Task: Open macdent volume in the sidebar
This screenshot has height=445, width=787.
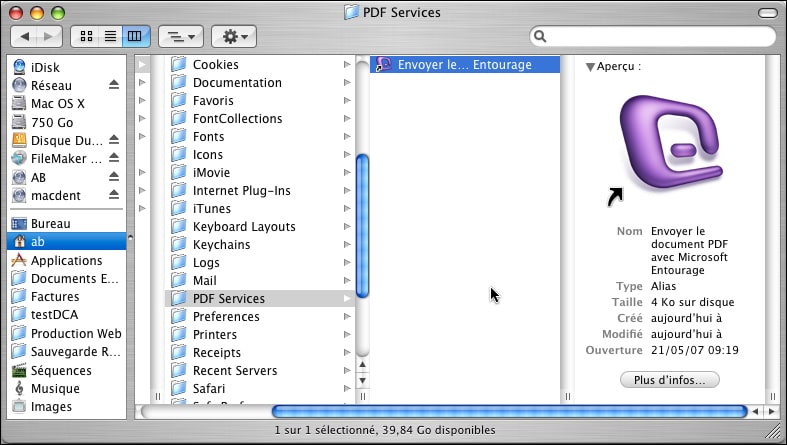Action: pos(66,195)
